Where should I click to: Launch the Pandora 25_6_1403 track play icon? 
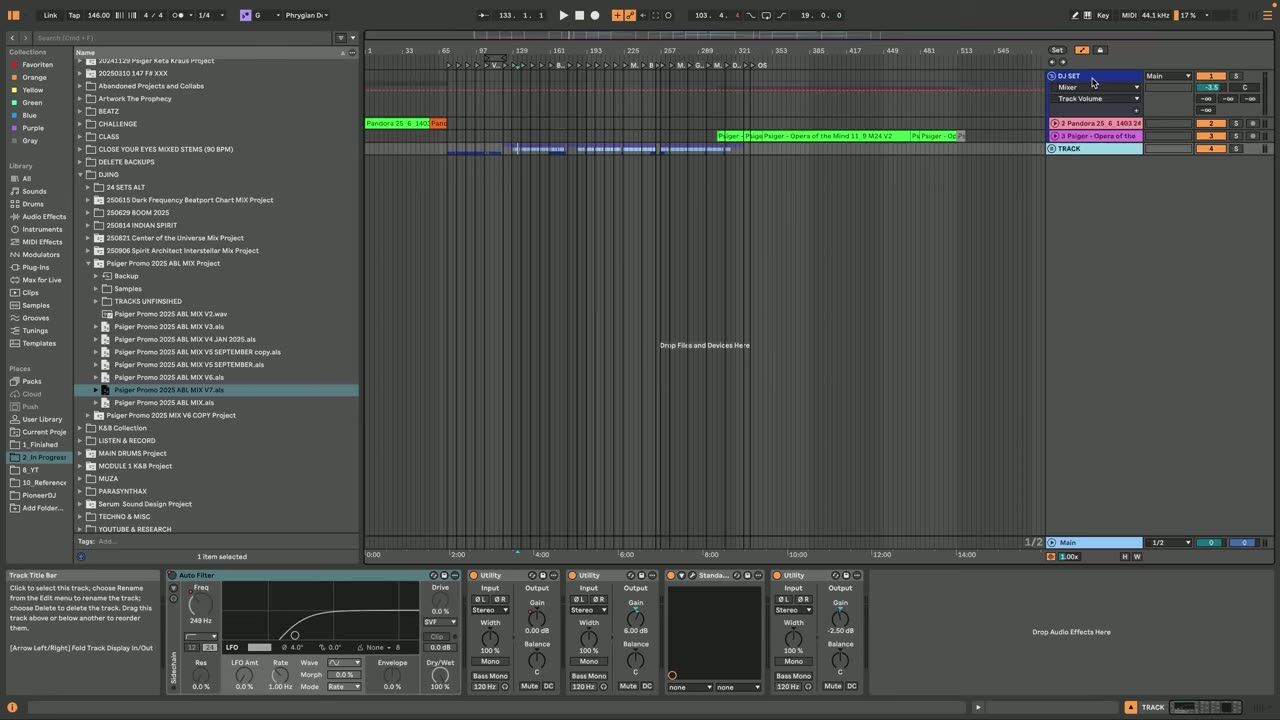1054,123
